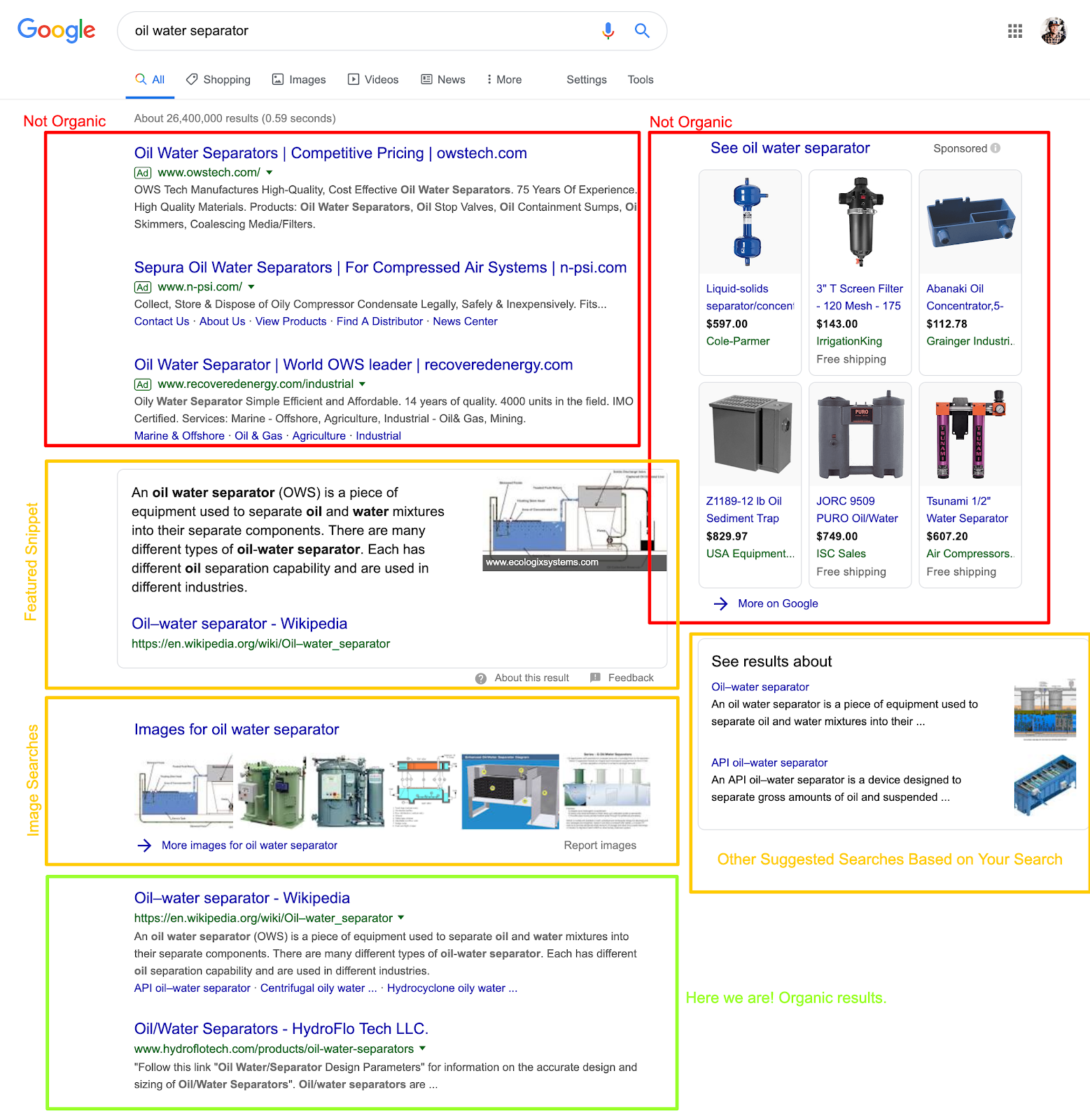
Task: Open Images for oil water separator
Action: [237, 729]
